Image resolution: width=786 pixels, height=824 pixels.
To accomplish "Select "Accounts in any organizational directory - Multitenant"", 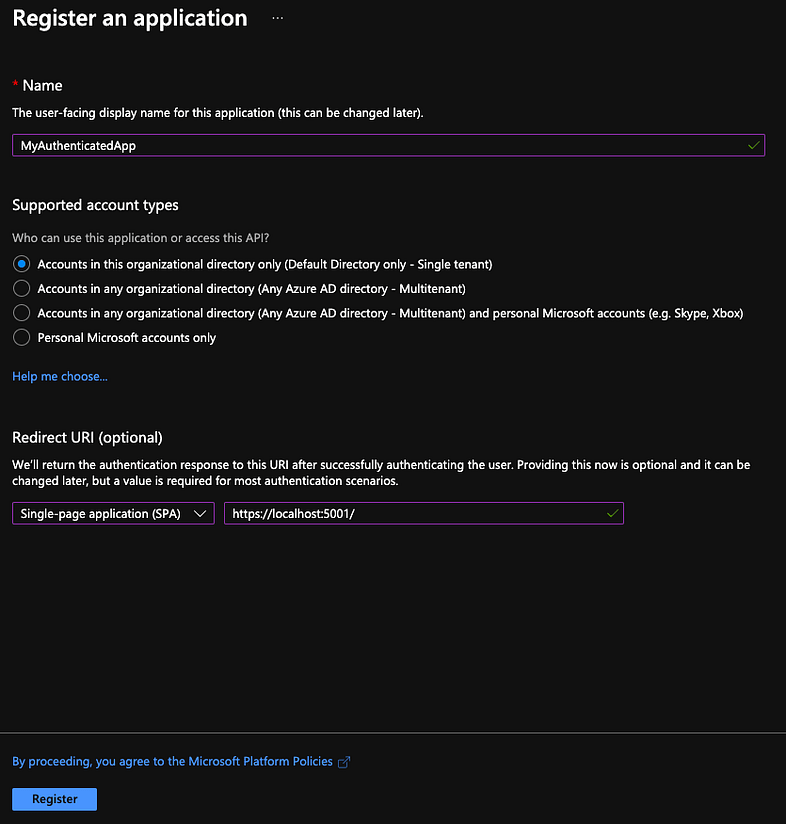I will (x=21, y=287).
